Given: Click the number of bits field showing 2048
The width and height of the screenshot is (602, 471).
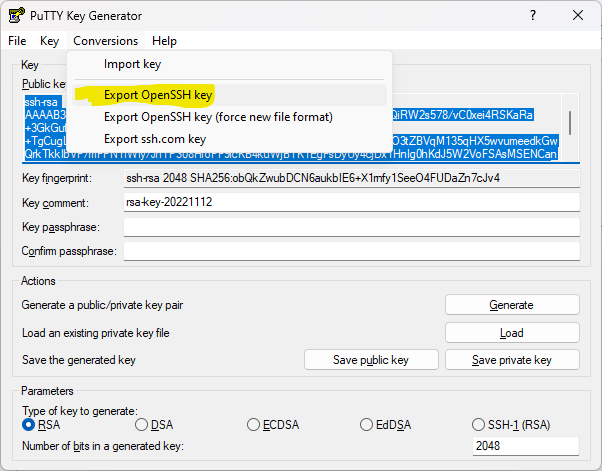Looking at the screenshot, I should pyautogui.click(x=526, y=446).
